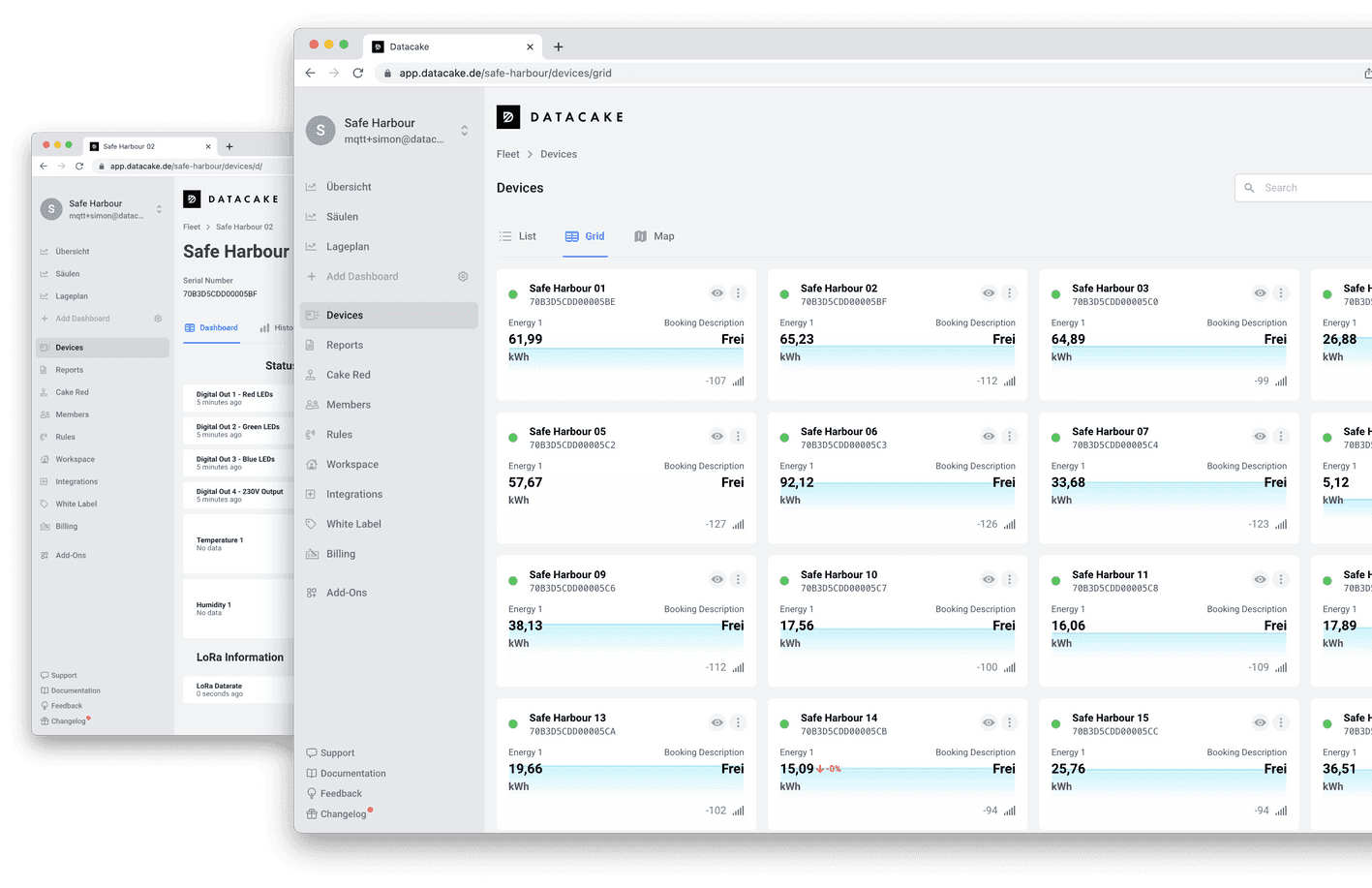
Task: Click the Support chat icon at bottom
Action: click(x=312, y=753)
